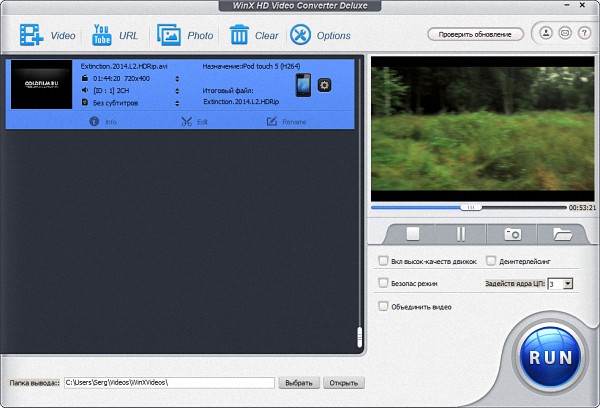The height and width of the screenshot is (408, 600).
Task: Click the Clear trash can icon
Action: pos(239,35)
